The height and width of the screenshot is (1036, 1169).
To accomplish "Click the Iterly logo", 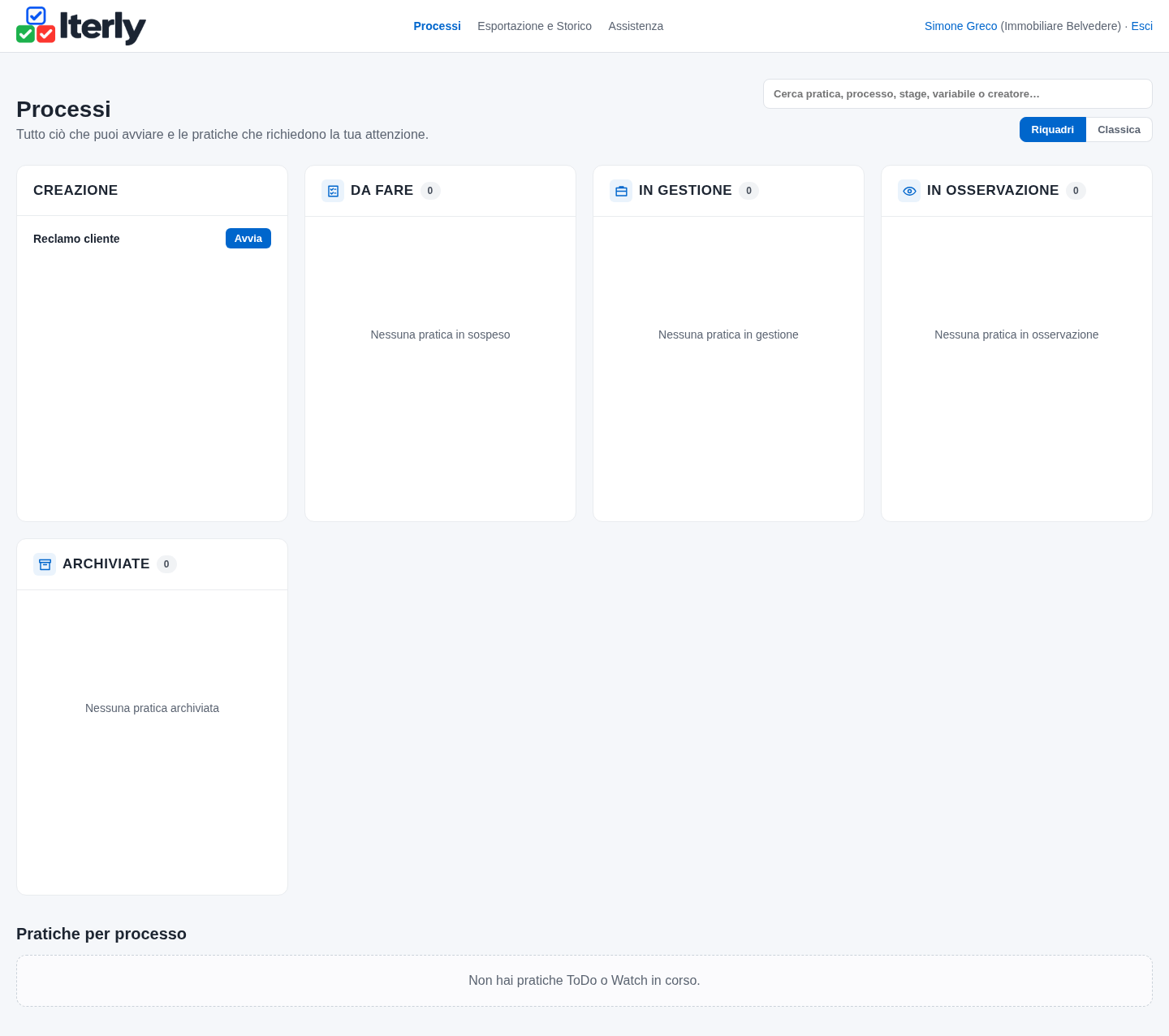I will coord(81,26).
